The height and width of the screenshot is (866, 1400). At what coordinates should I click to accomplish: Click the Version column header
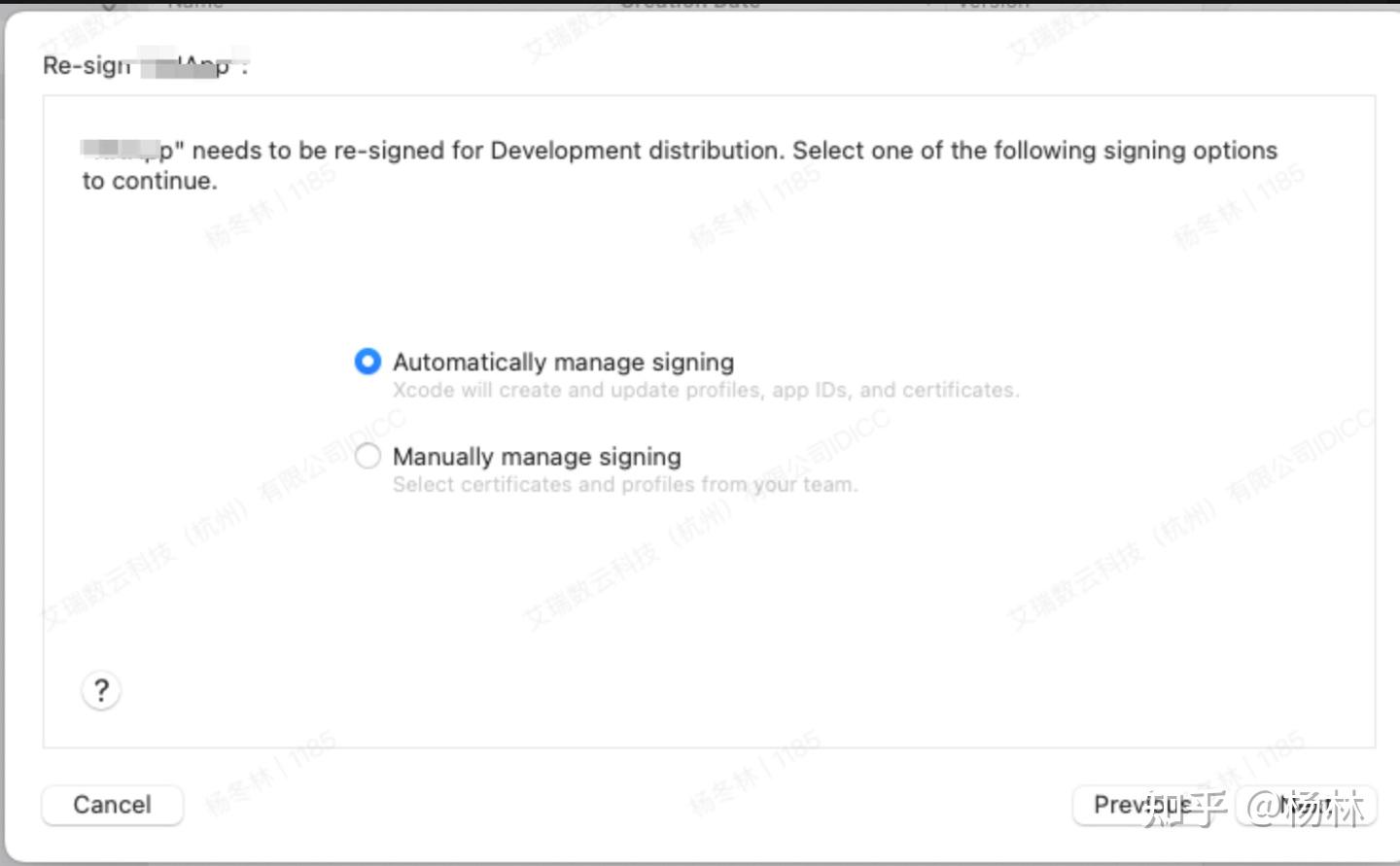992,4
